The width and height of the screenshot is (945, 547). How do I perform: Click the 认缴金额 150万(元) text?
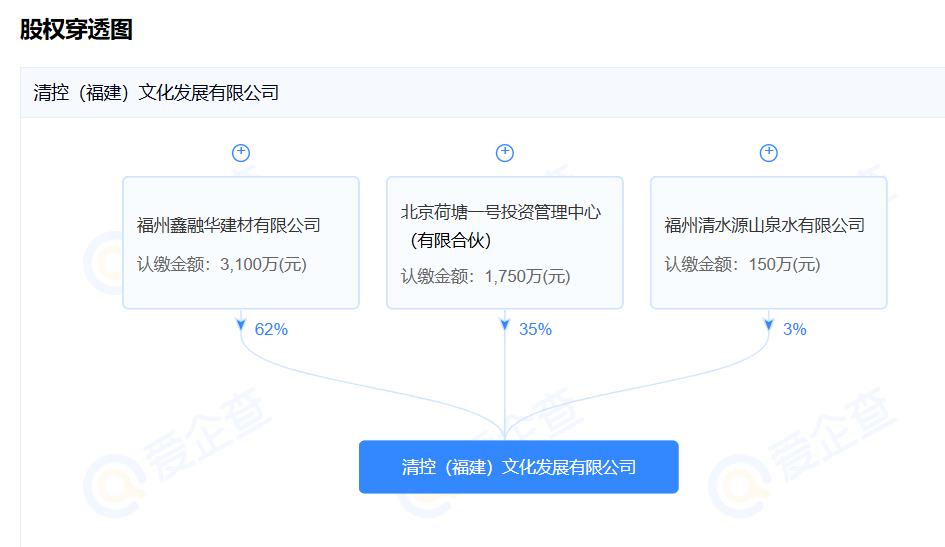742,265
